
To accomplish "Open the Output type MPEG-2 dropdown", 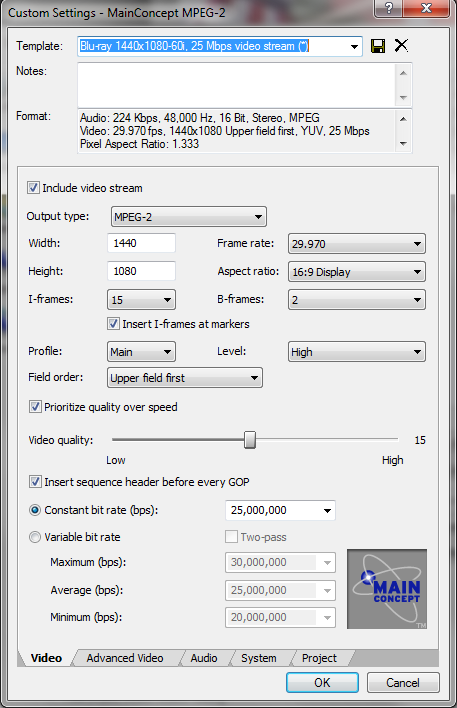I will [189, 217].
